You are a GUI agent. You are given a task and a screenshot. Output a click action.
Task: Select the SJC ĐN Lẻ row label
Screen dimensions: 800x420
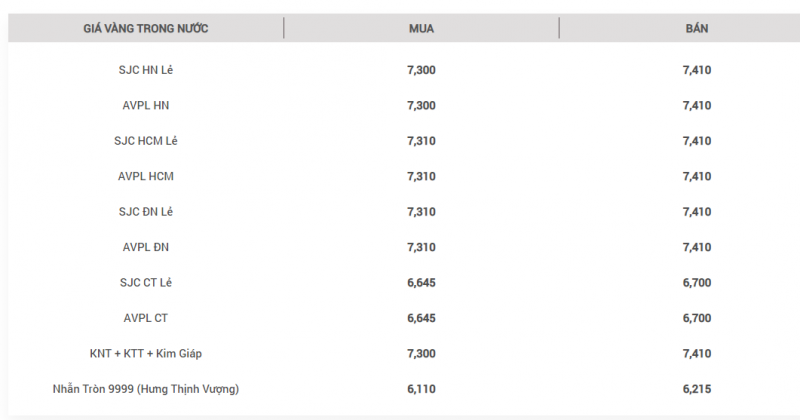[146, 212]
